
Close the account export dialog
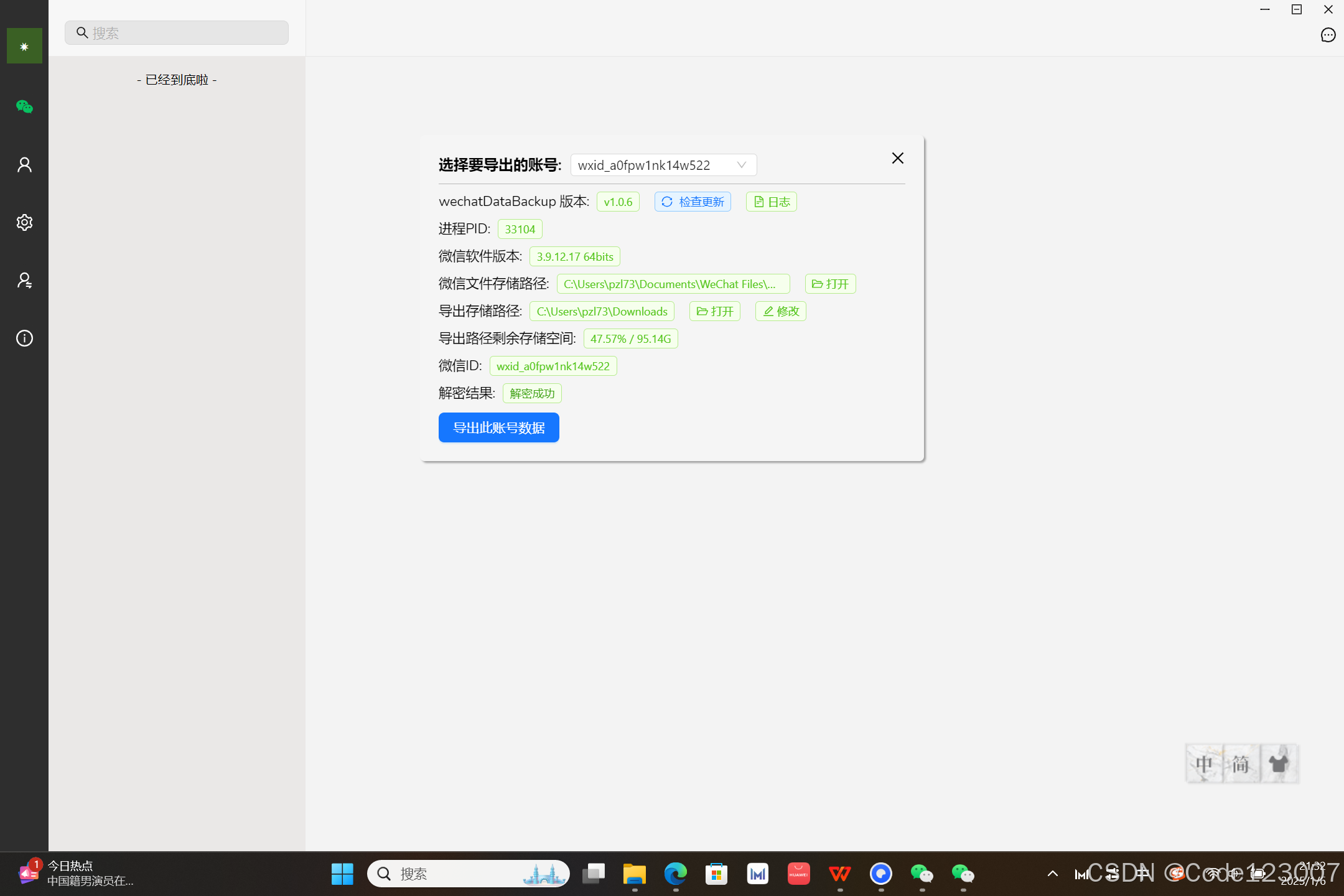pos(897,158)
